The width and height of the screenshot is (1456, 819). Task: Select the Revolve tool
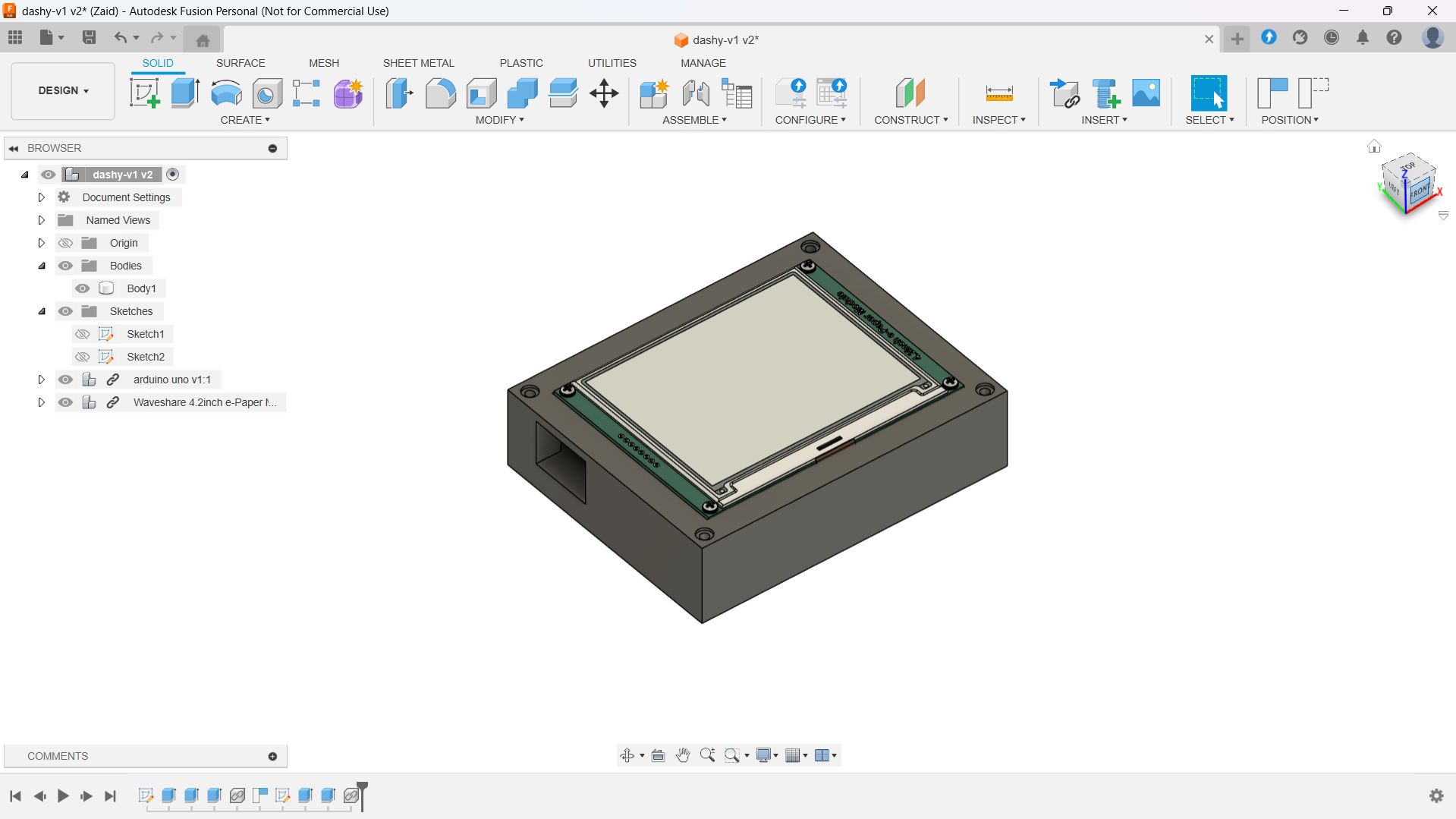[x=226, y=93]
